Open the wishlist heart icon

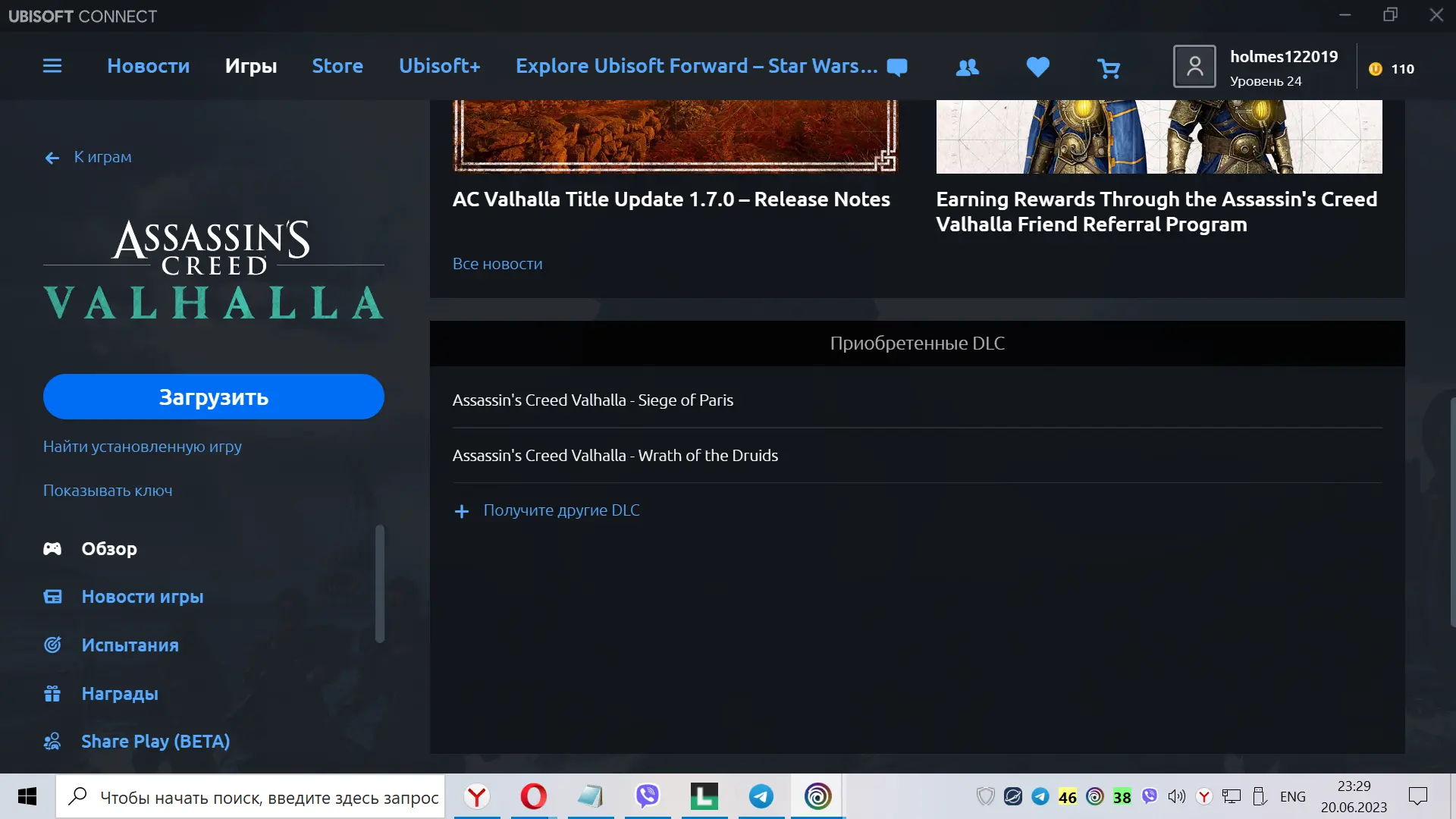1037,67
